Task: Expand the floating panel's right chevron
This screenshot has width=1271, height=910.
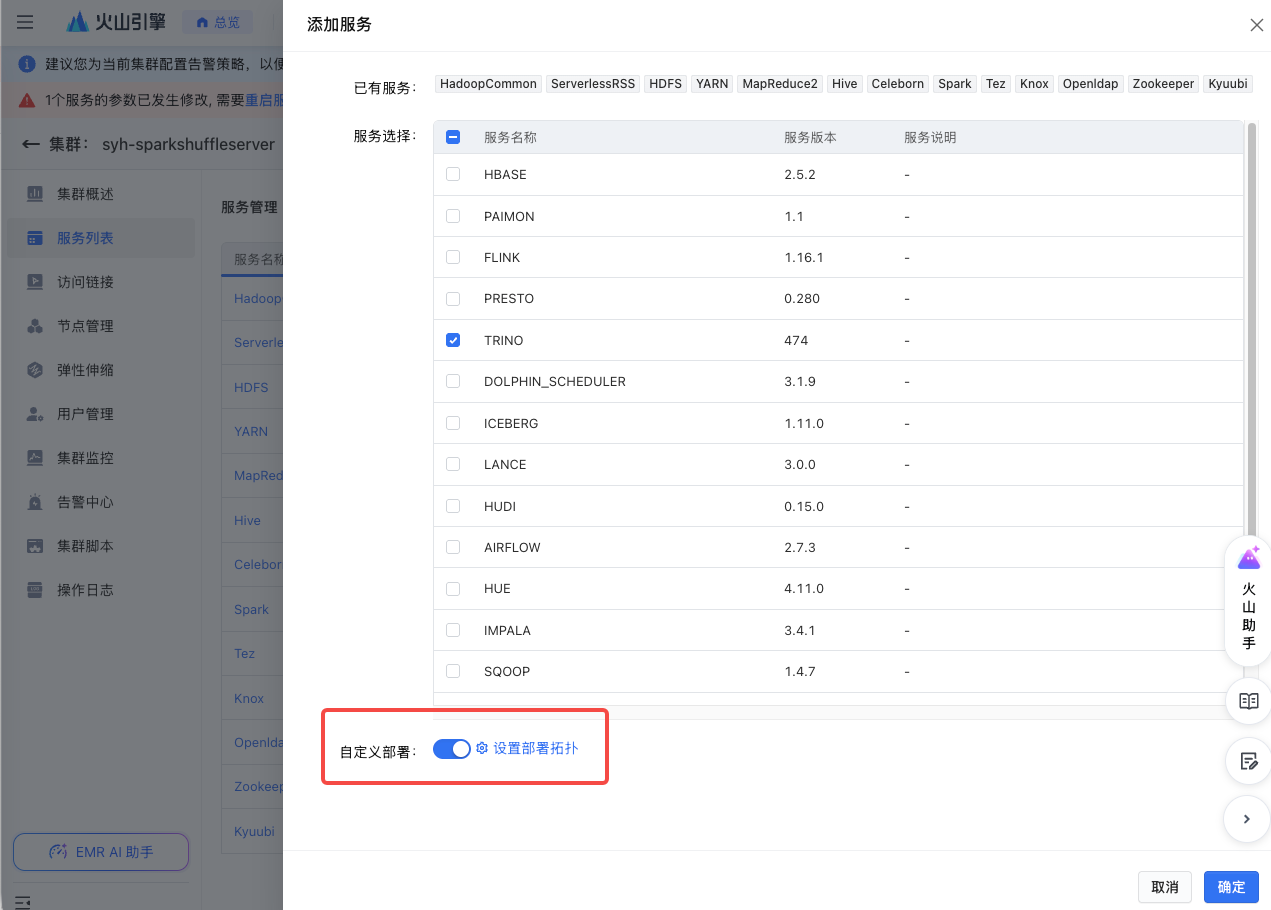Action: [x=1248, y=819]
